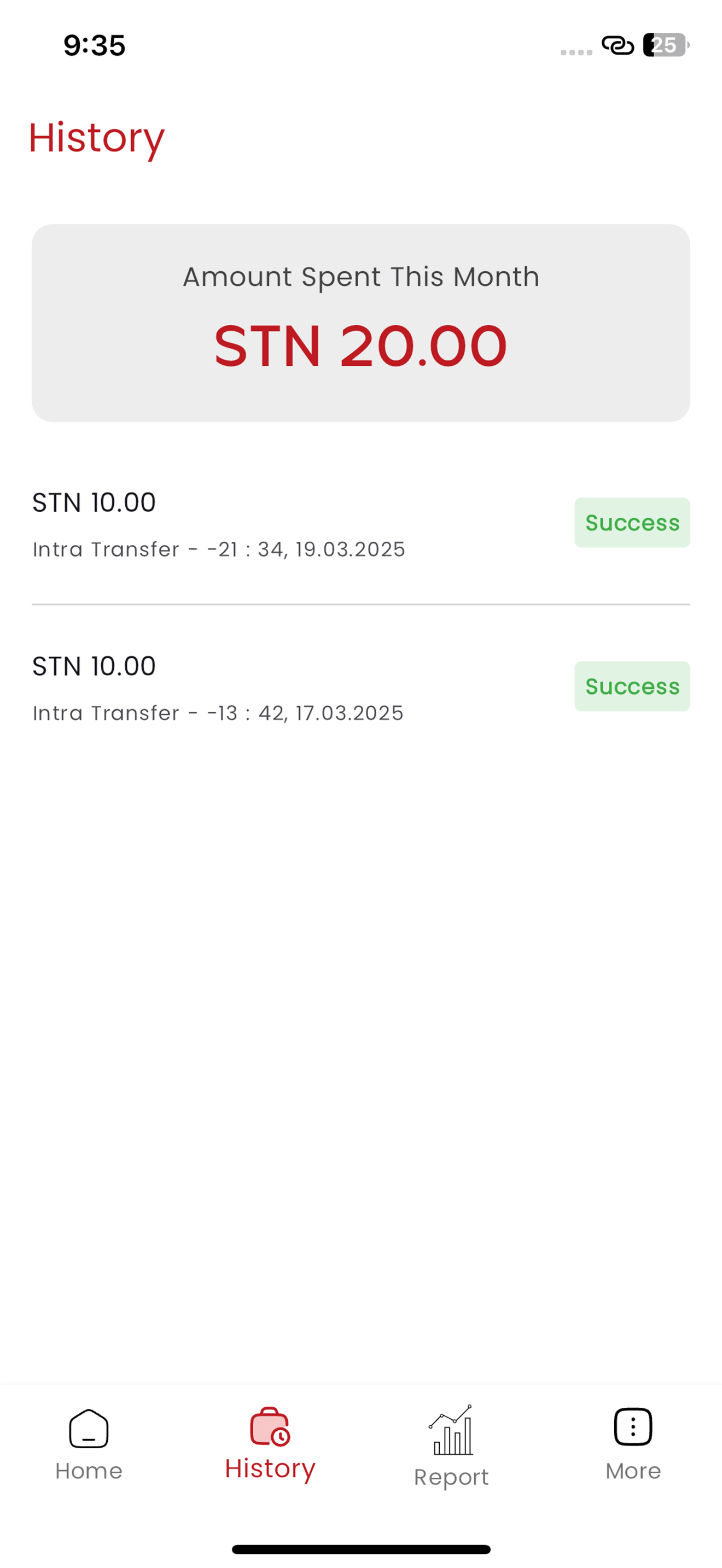Tap the 9:35 clock in status bar
Image resolution: width=722 pixels, height=1568 pixels.
pyautogui.click(x=95, y=46)
